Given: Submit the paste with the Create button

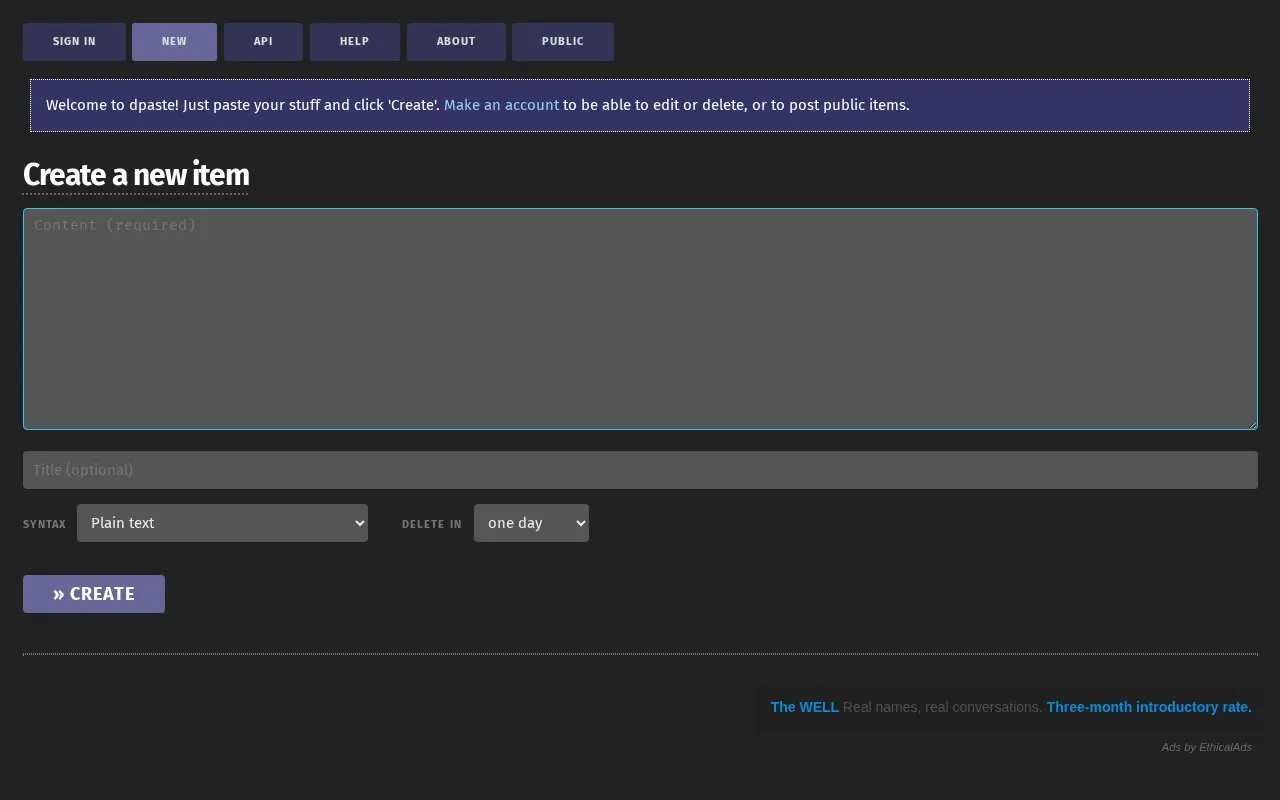Looking at the screenshot, I should [94, 594].
